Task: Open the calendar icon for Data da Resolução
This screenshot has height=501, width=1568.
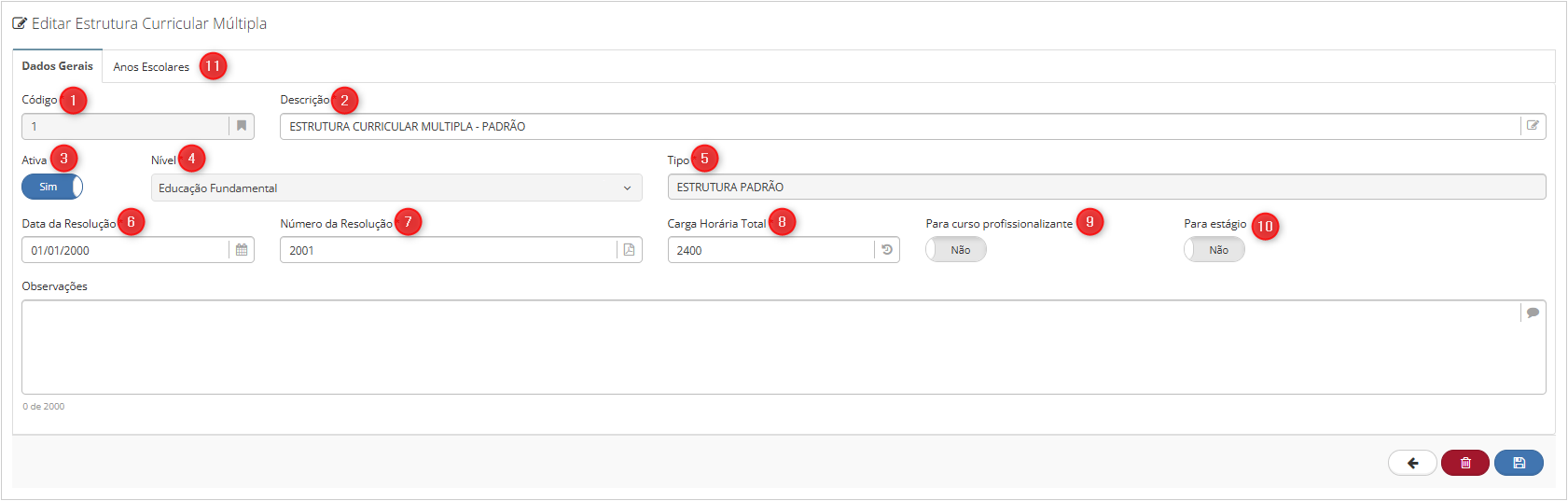Action: [242, 250]
